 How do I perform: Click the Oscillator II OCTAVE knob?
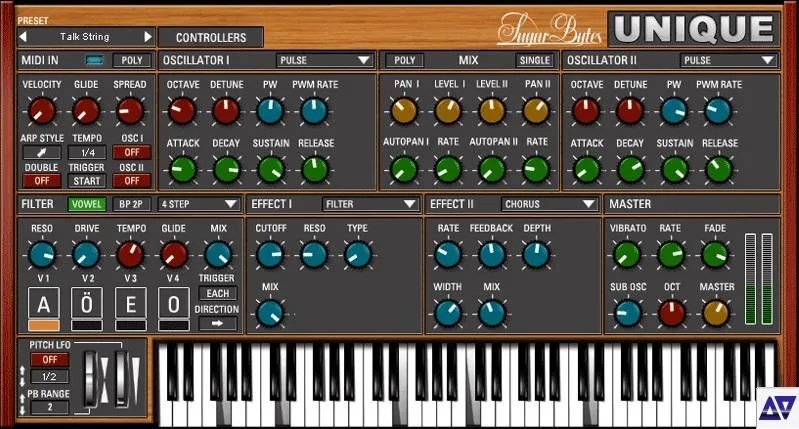pos(586,111)
